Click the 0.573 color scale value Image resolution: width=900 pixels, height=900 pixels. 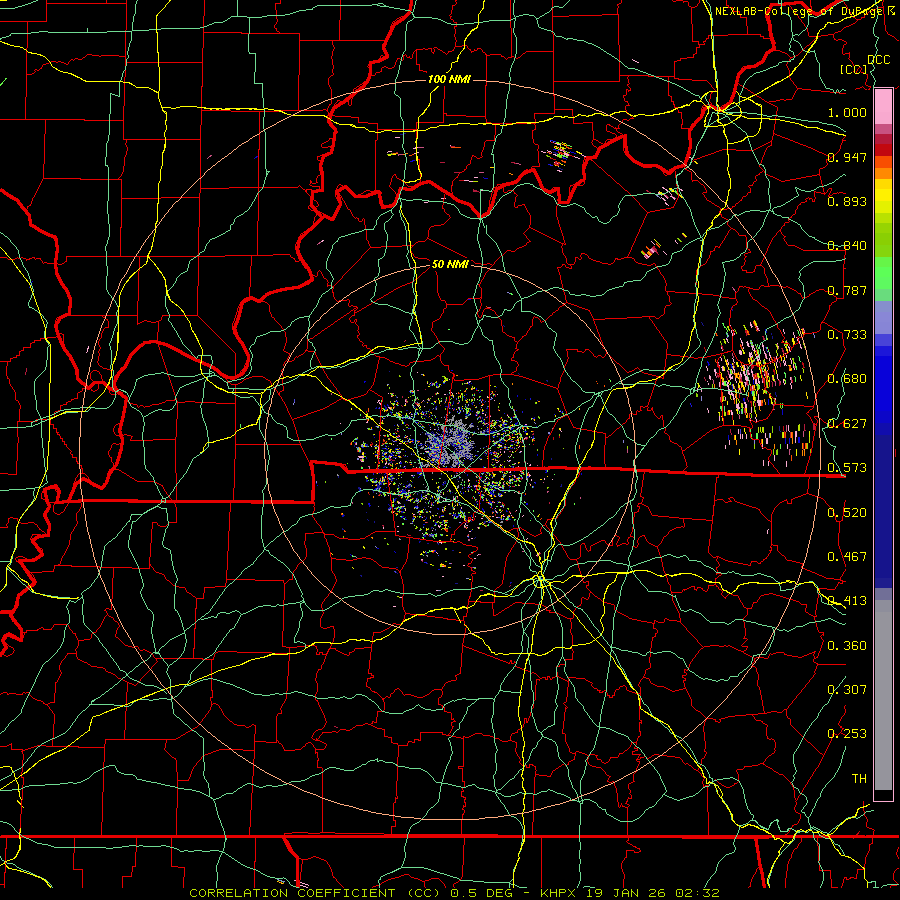coord(847,468)
